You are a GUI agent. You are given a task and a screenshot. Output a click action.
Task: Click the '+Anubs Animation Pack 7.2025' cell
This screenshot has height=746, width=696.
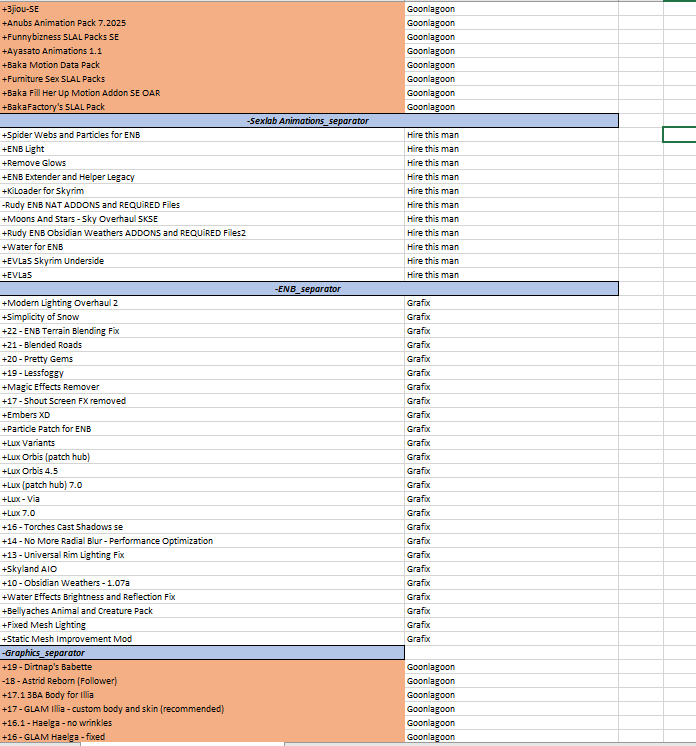point(202,23)
